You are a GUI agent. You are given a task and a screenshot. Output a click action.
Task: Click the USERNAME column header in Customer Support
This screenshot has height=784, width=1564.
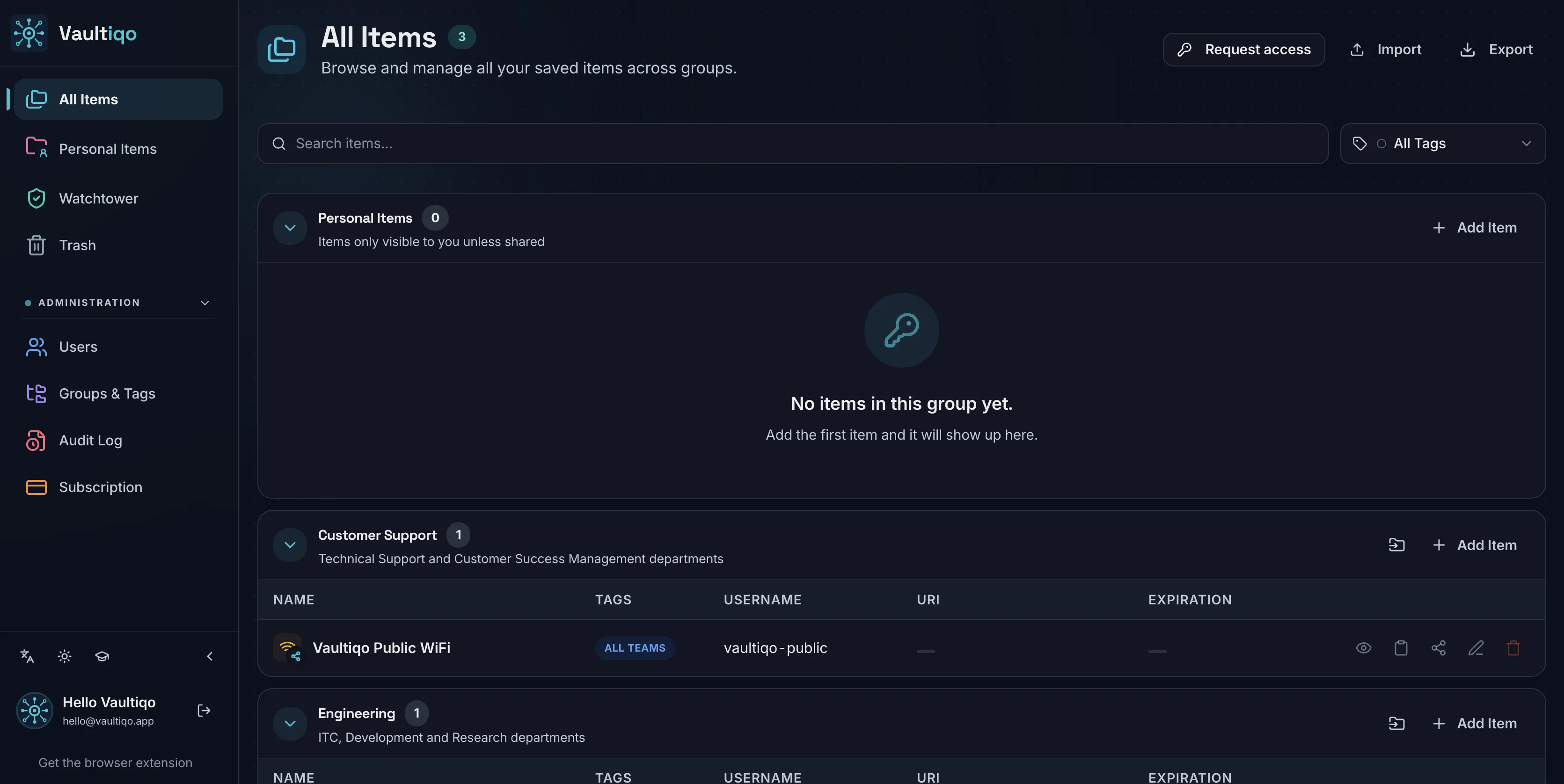click(762, 600)
